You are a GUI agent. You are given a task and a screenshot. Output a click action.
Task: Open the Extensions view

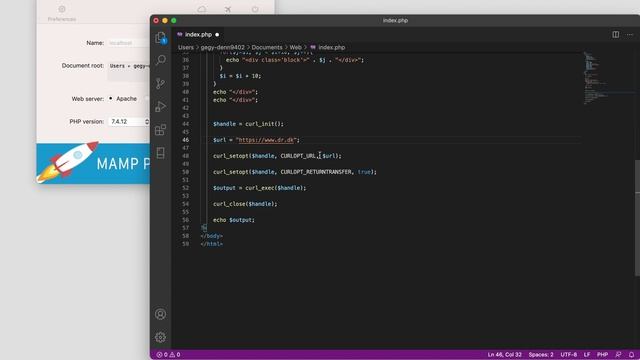[160, 130]
